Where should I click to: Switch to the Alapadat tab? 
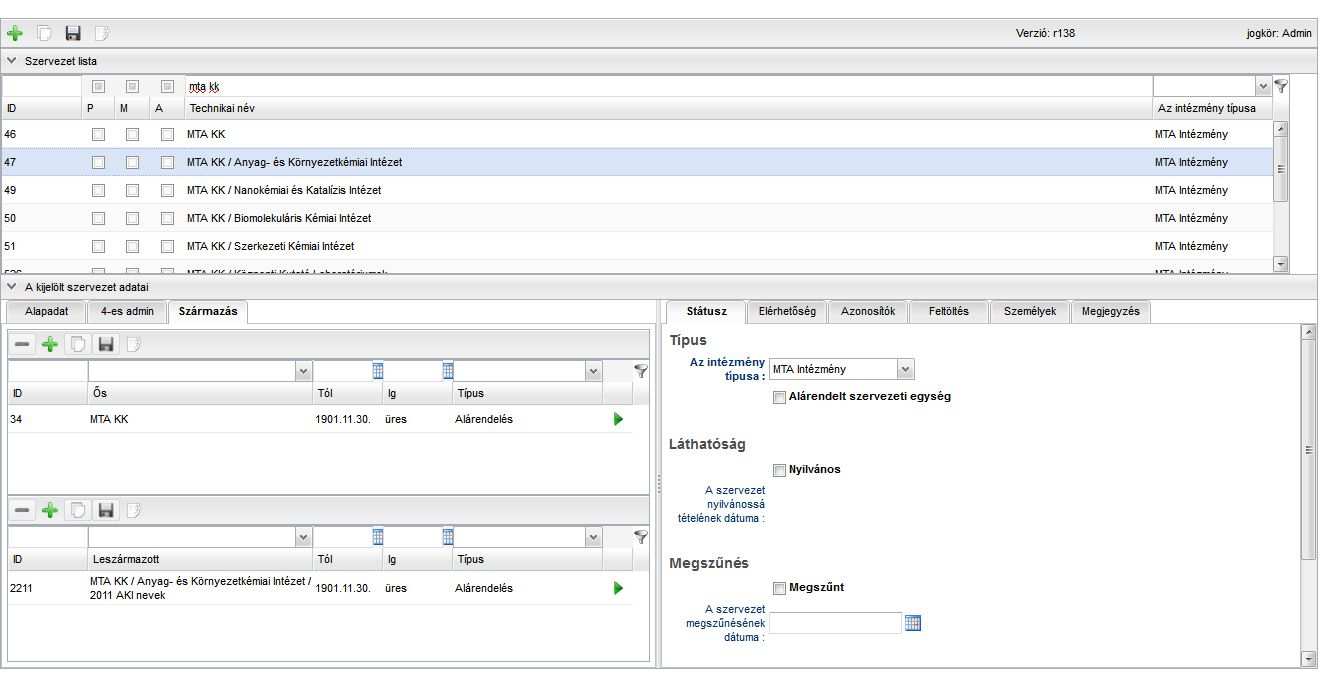click(x=46, y=312)
